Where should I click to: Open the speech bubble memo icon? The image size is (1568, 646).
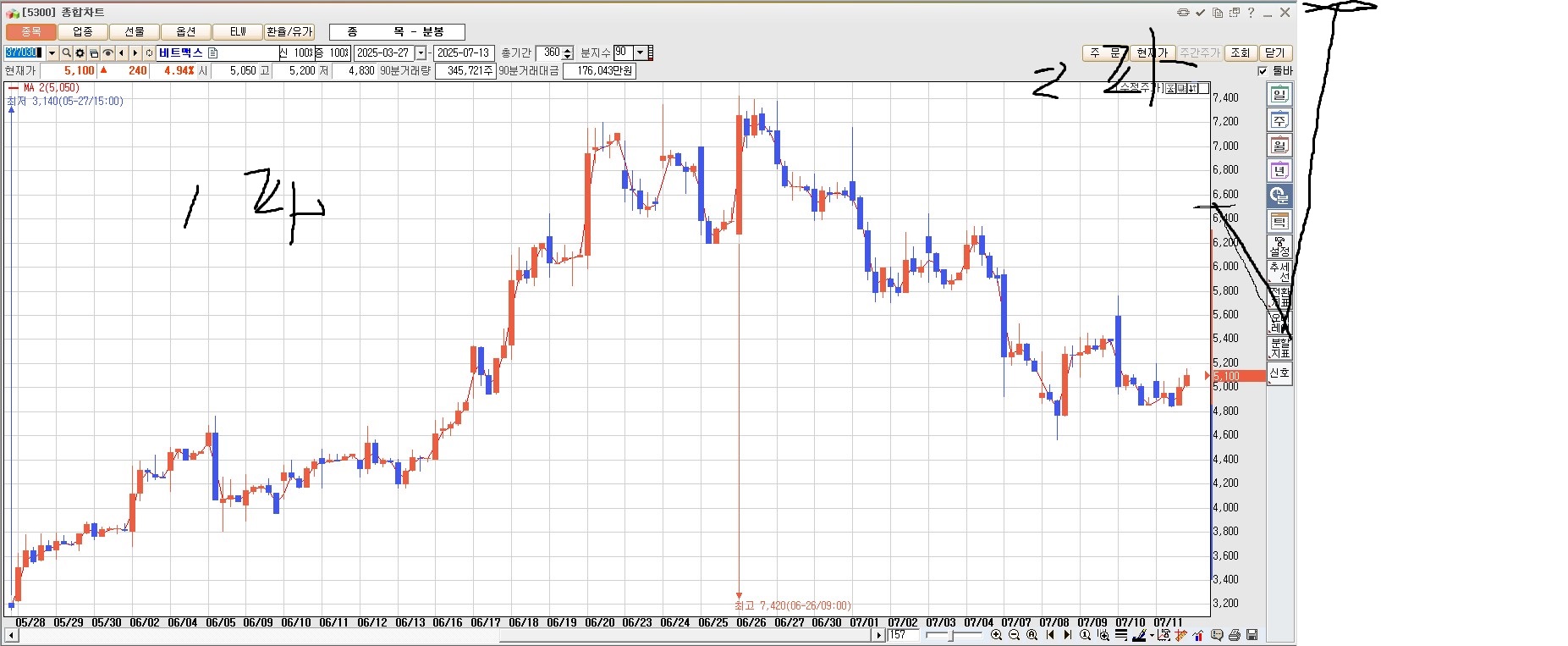point(1217,635)
